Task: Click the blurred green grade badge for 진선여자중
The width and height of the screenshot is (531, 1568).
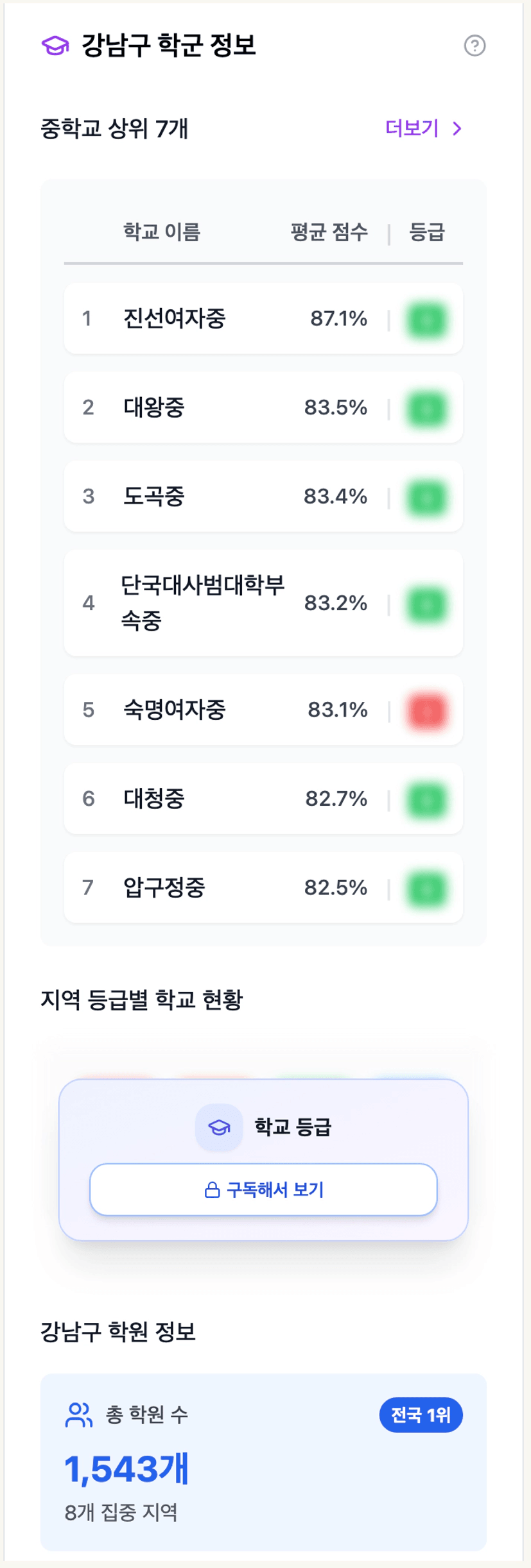Action: click(426, 320)
